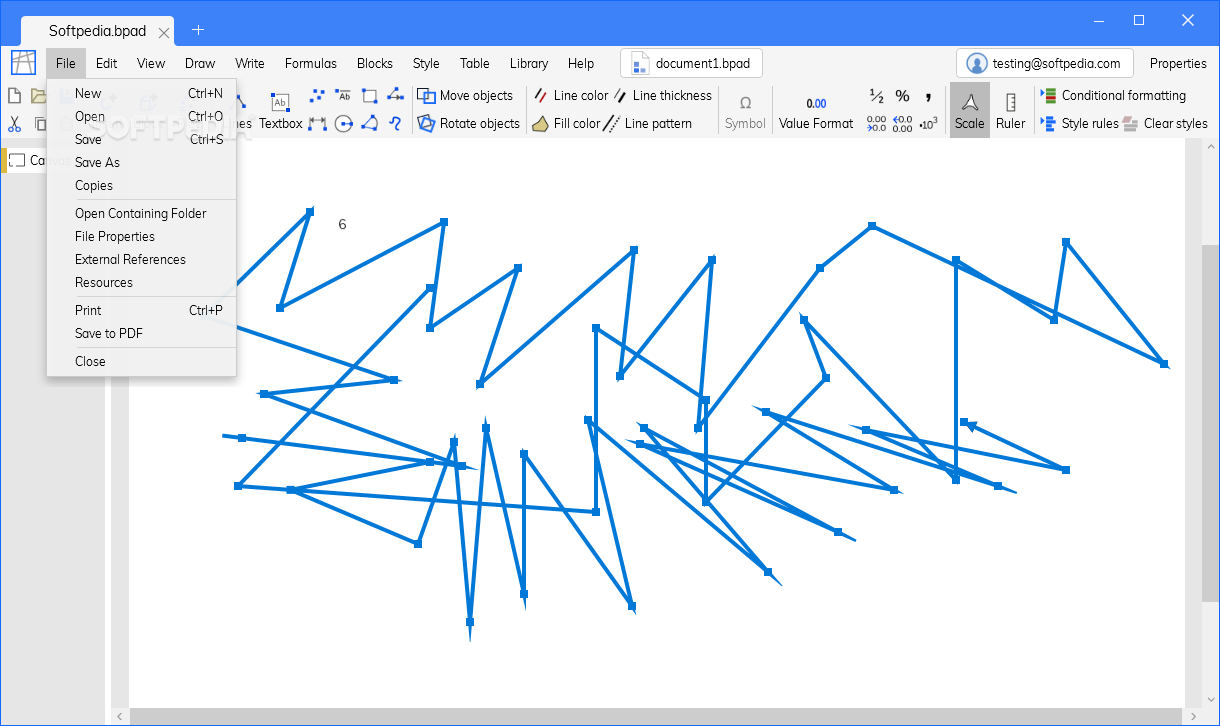Activate Rotate objects tool
This screenshot has height=726, width=1220.
point(468,124)
